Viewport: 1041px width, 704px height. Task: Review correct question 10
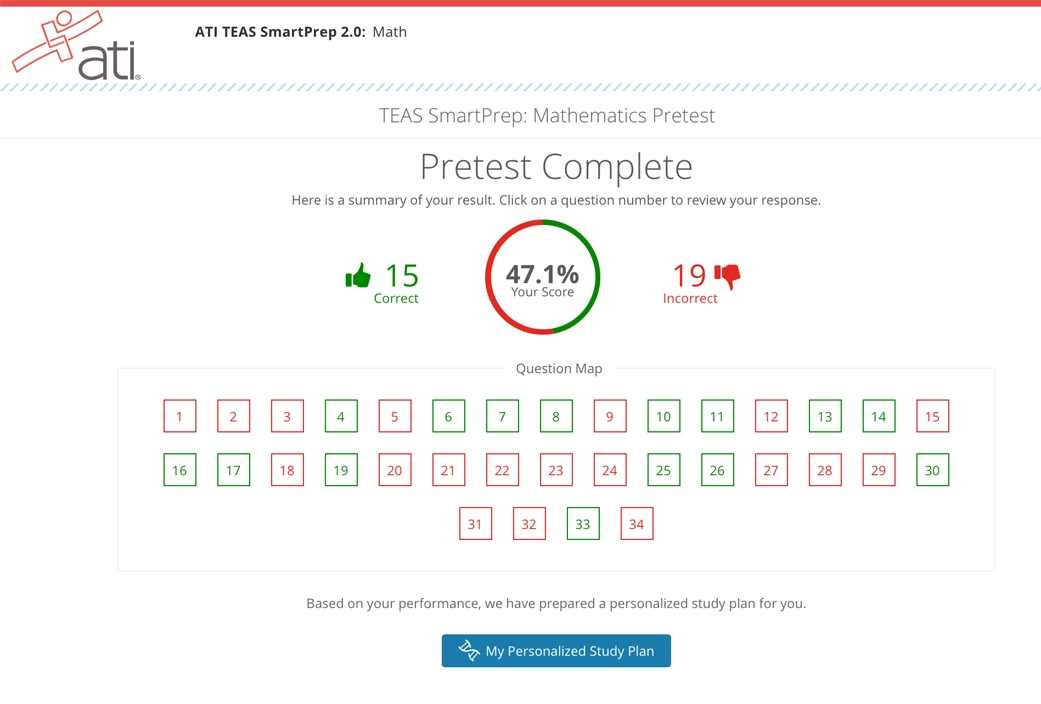point(663,416)
